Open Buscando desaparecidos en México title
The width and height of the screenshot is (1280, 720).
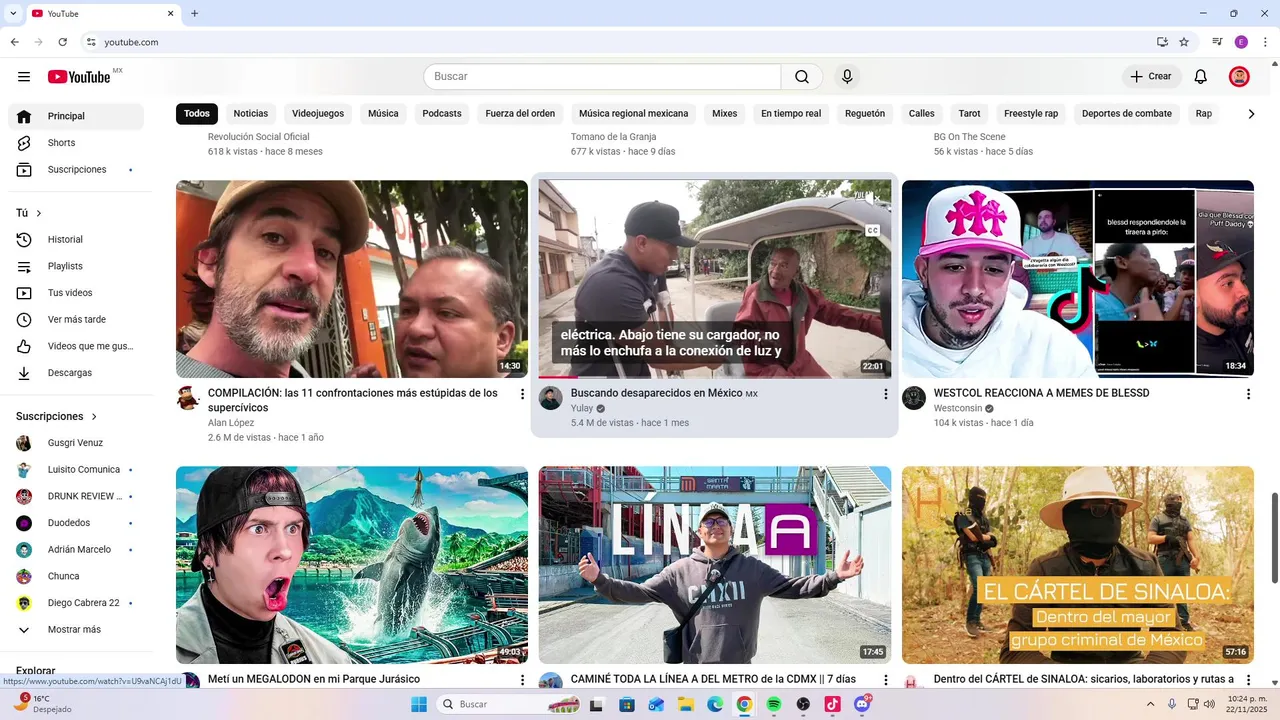657,393
